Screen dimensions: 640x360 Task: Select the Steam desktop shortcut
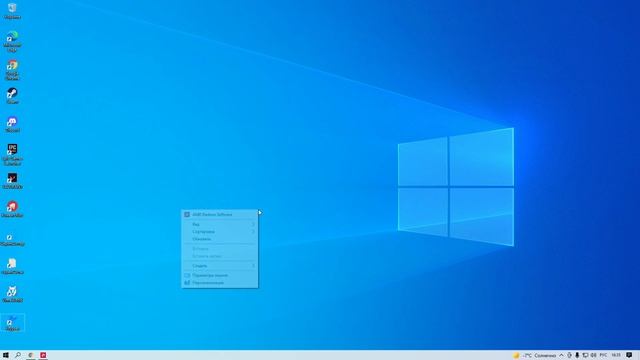(12, 96)
